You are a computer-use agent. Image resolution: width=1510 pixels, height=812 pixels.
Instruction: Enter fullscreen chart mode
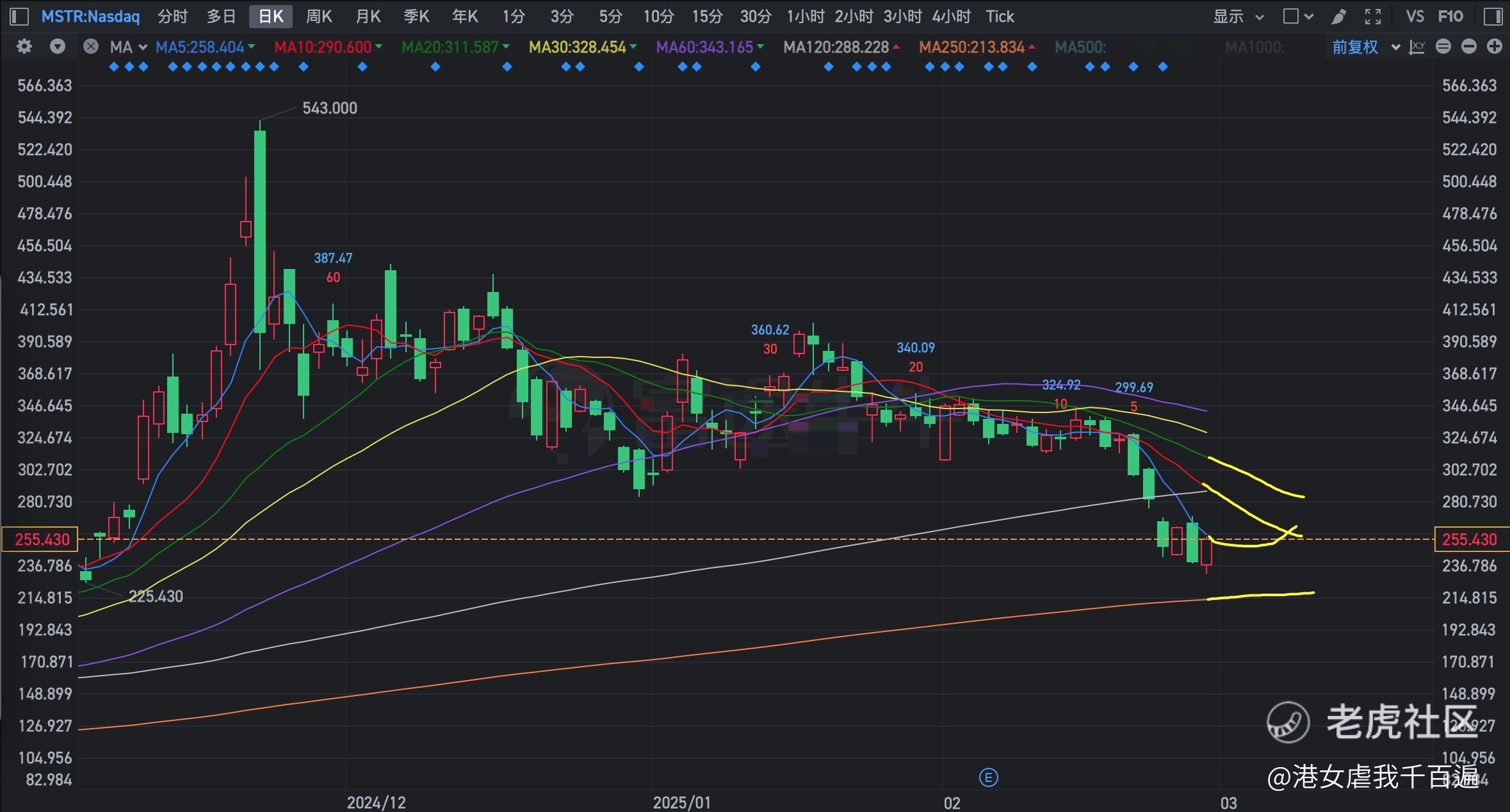(1373, 17)
